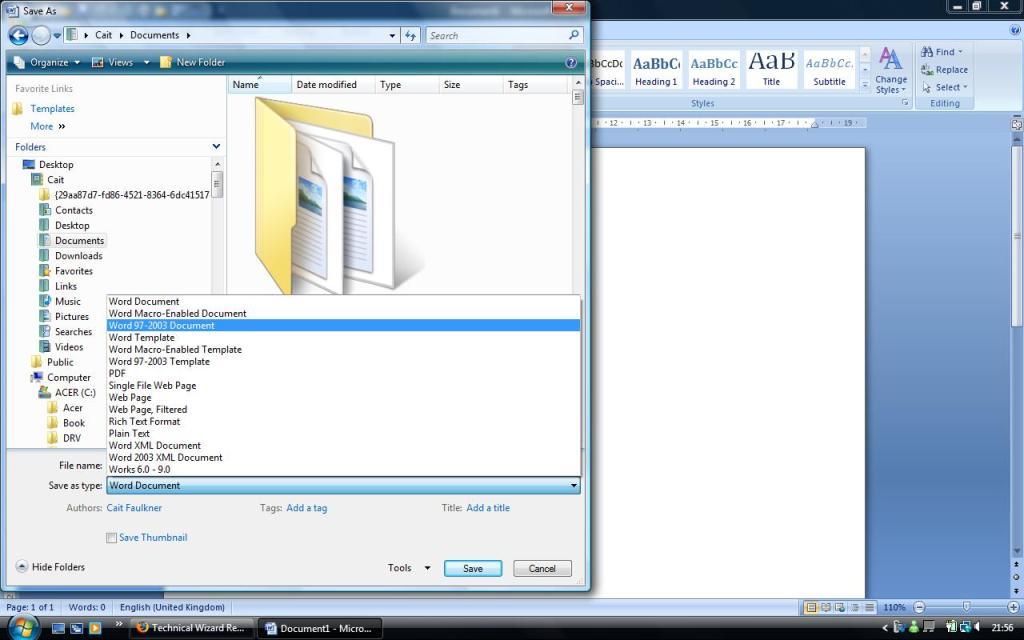Open recent pages dropdown next to Forward arrow
Viewport: 1024px width, 640px height.
click(x=57, y=36)
